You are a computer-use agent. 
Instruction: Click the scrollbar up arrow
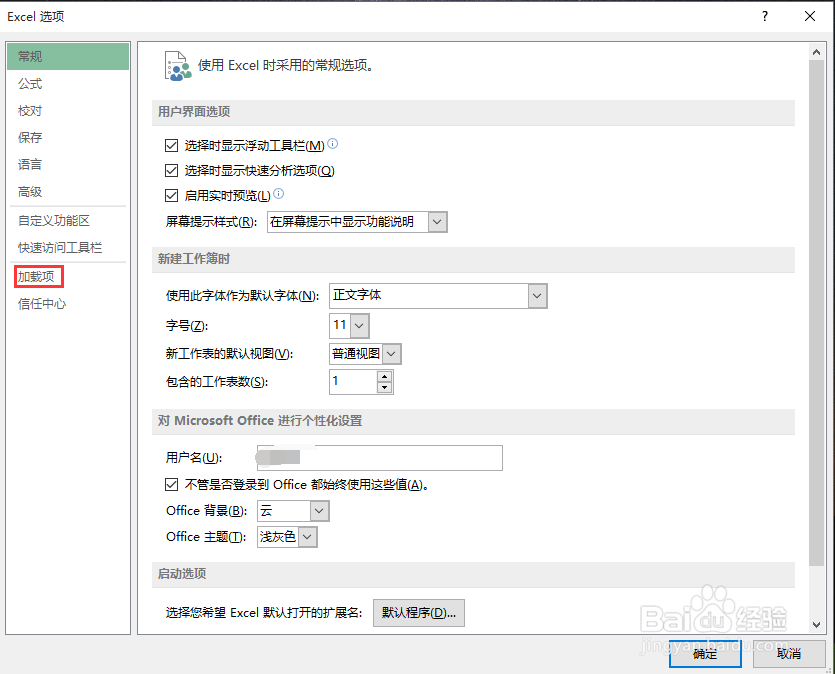click(x=816, y=52)
